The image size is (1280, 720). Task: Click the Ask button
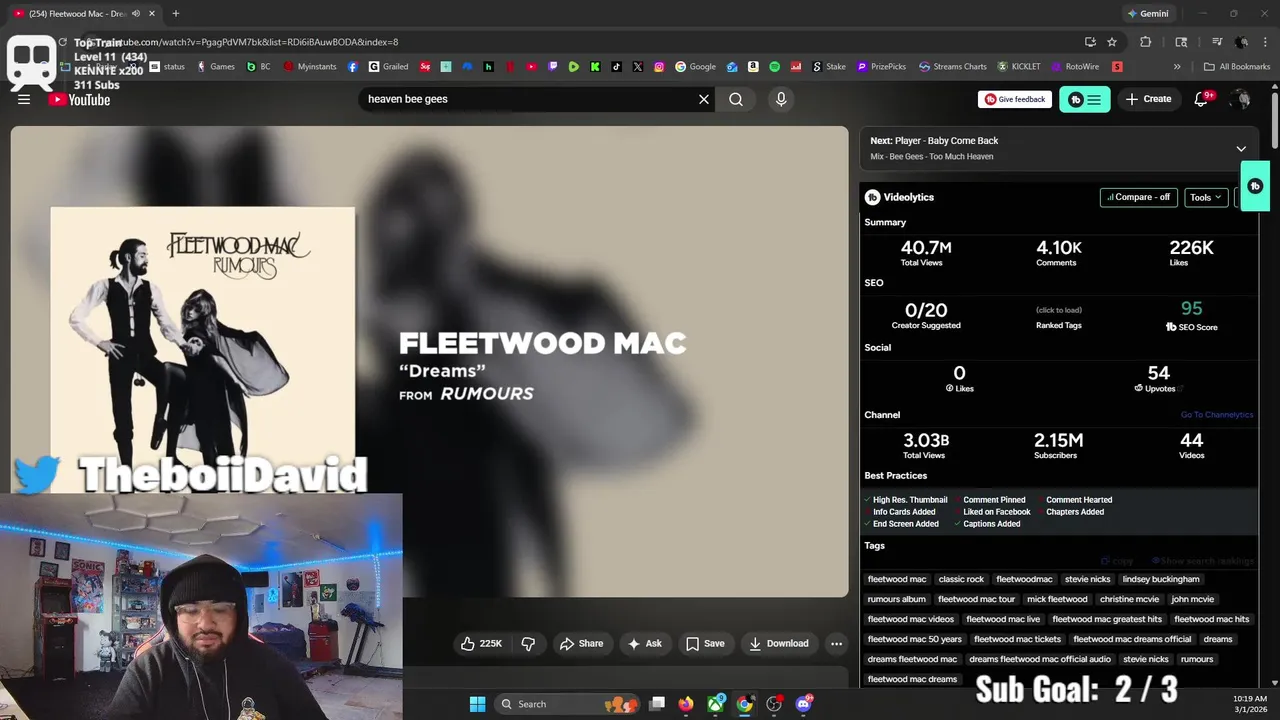644,644
